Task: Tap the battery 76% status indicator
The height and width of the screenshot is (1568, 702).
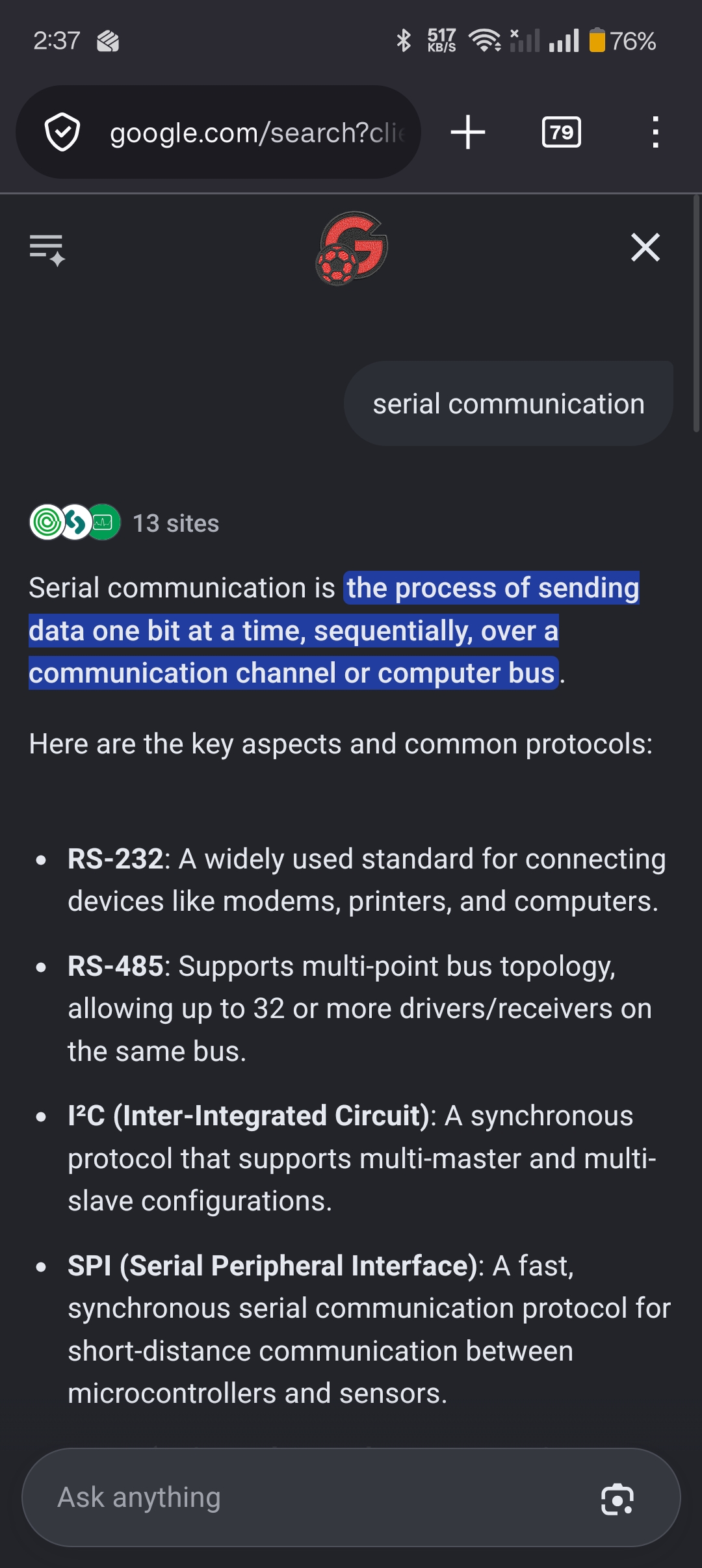Action: [623, 41]
